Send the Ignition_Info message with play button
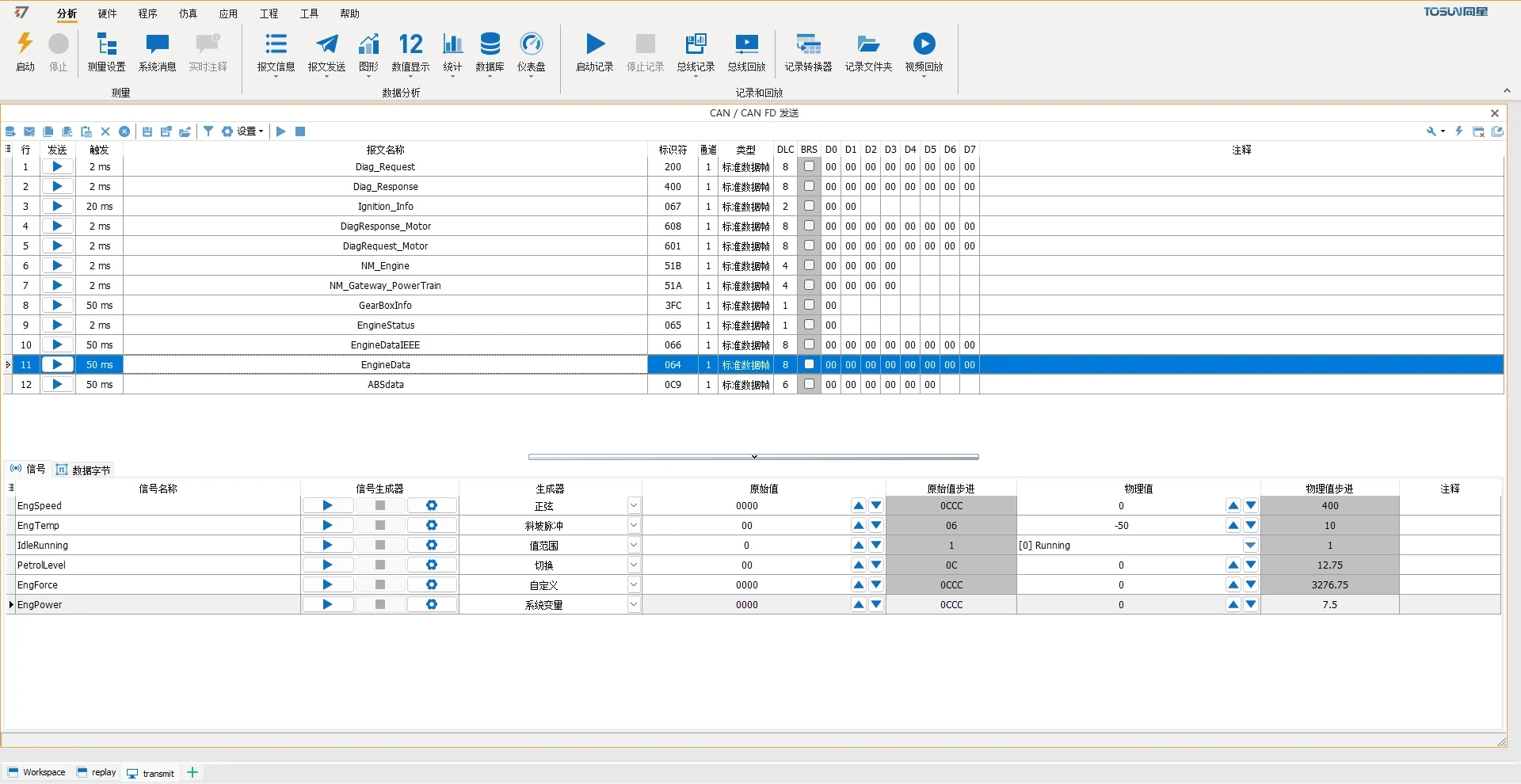This screenshot has width=1521, height=784. (57, 206)
